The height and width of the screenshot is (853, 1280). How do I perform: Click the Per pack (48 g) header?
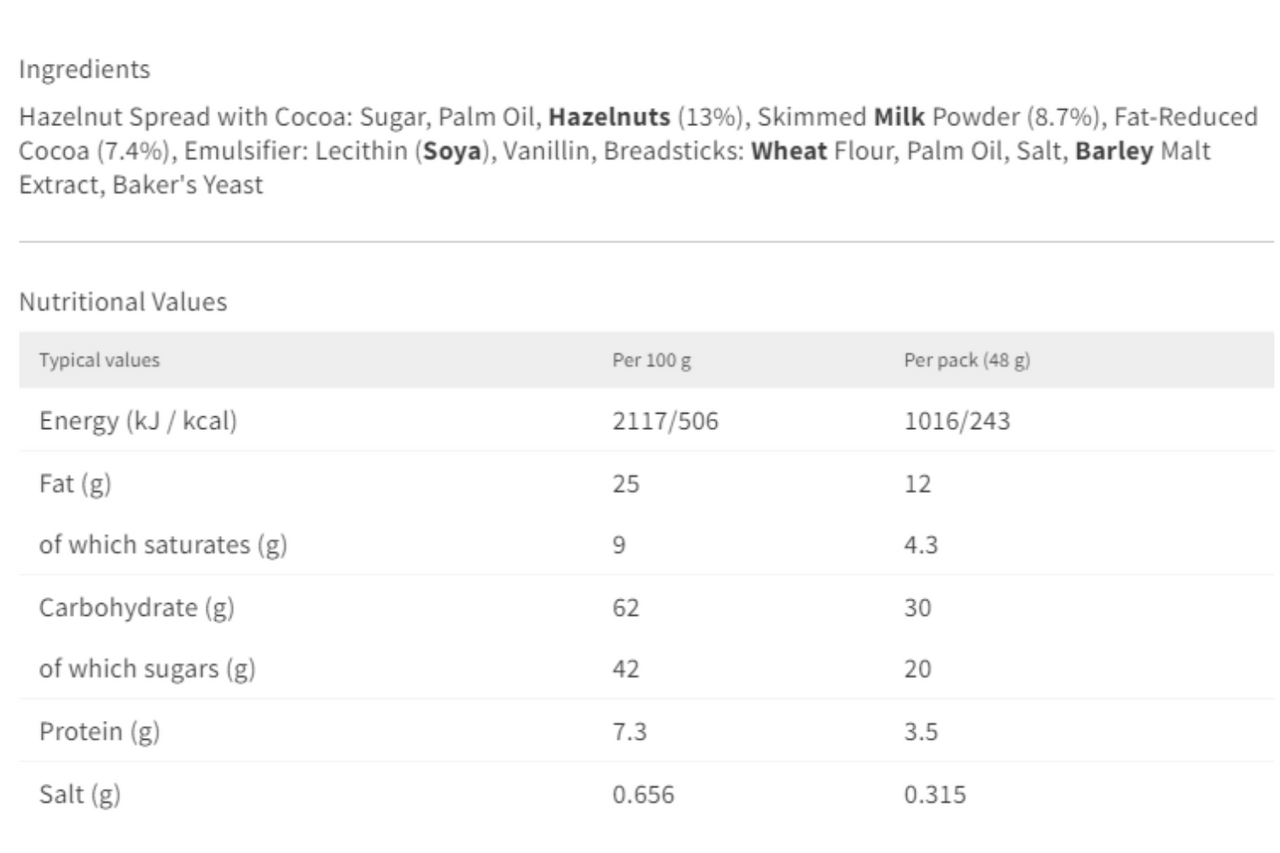pos(967,361)
